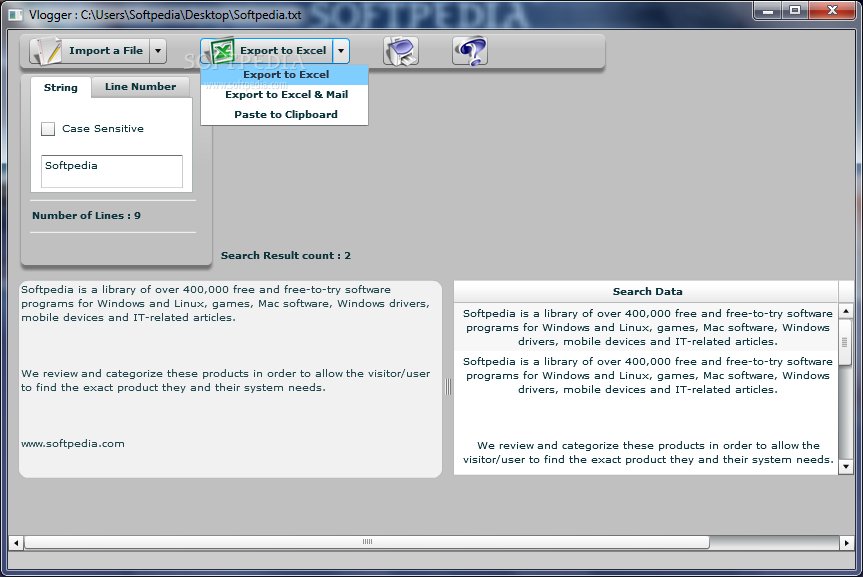Select Export to Excel menu entry

[x=285, y=75]
